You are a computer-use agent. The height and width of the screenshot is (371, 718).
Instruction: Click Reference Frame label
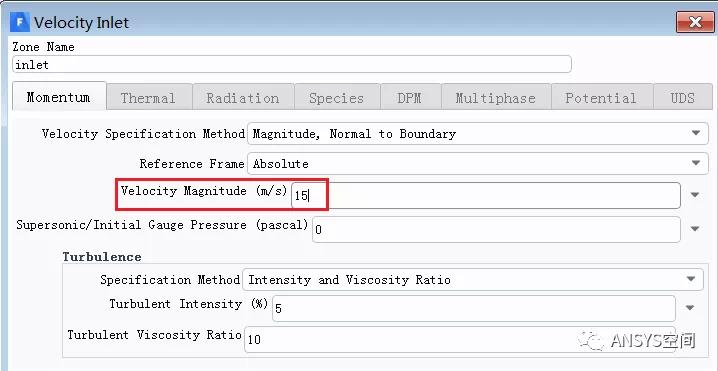pos(192,164)
